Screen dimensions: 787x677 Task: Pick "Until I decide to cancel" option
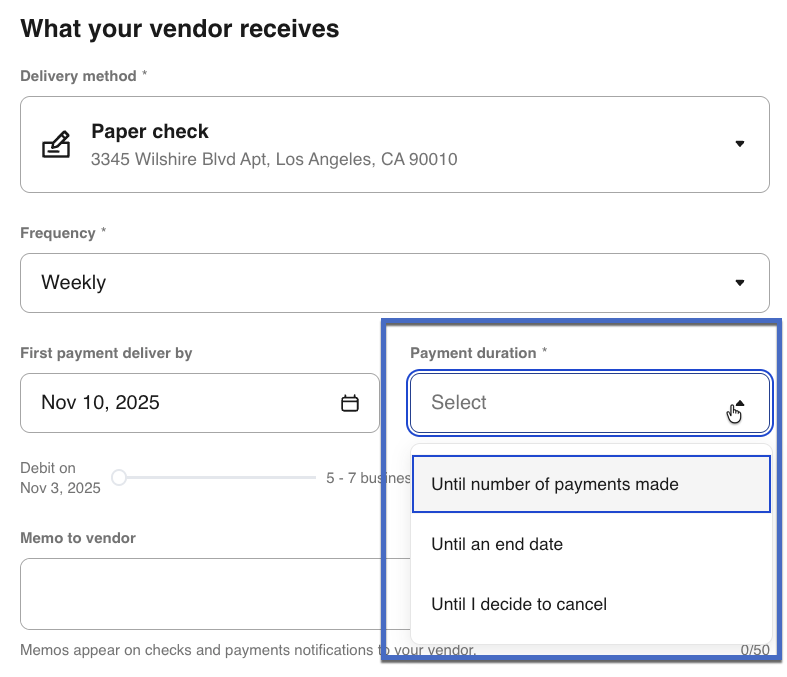(519, 604)
